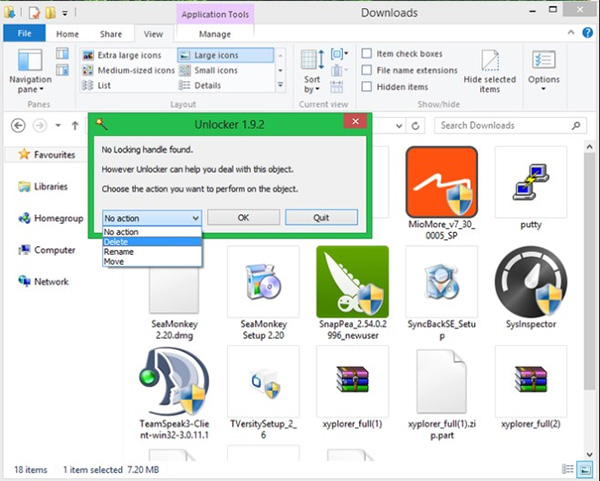Select the SyncBackSE_Setup icon
This screenshot has width=600, height=481.
[442, 282]
